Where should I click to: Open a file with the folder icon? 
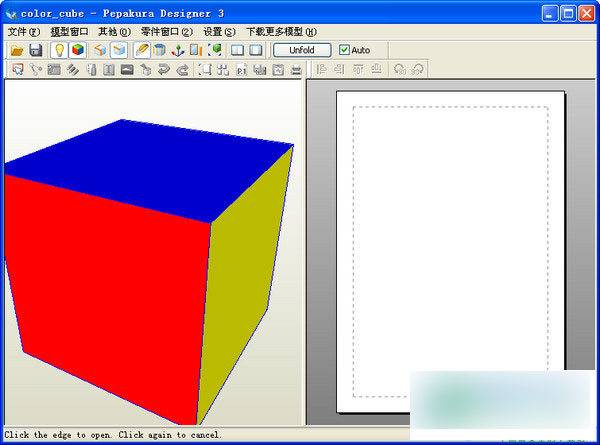(17, 50)
